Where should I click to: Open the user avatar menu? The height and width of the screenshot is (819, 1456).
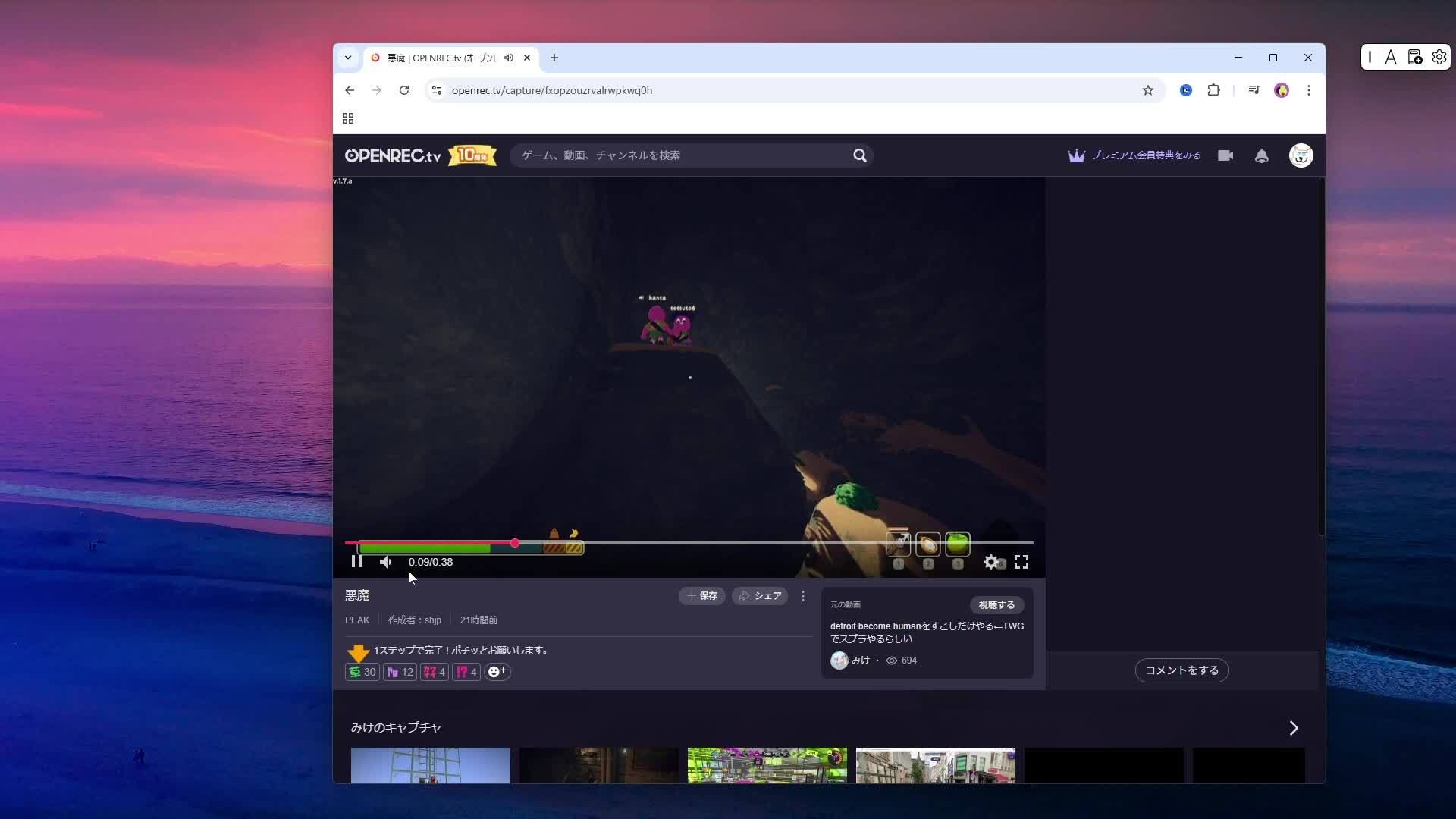click(x=1301, y=155)
